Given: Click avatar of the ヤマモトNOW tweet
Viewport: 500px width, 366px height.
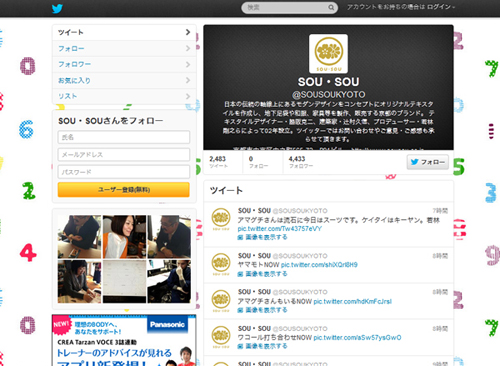Looking at the screenshot, I should (x=221, y=264).
